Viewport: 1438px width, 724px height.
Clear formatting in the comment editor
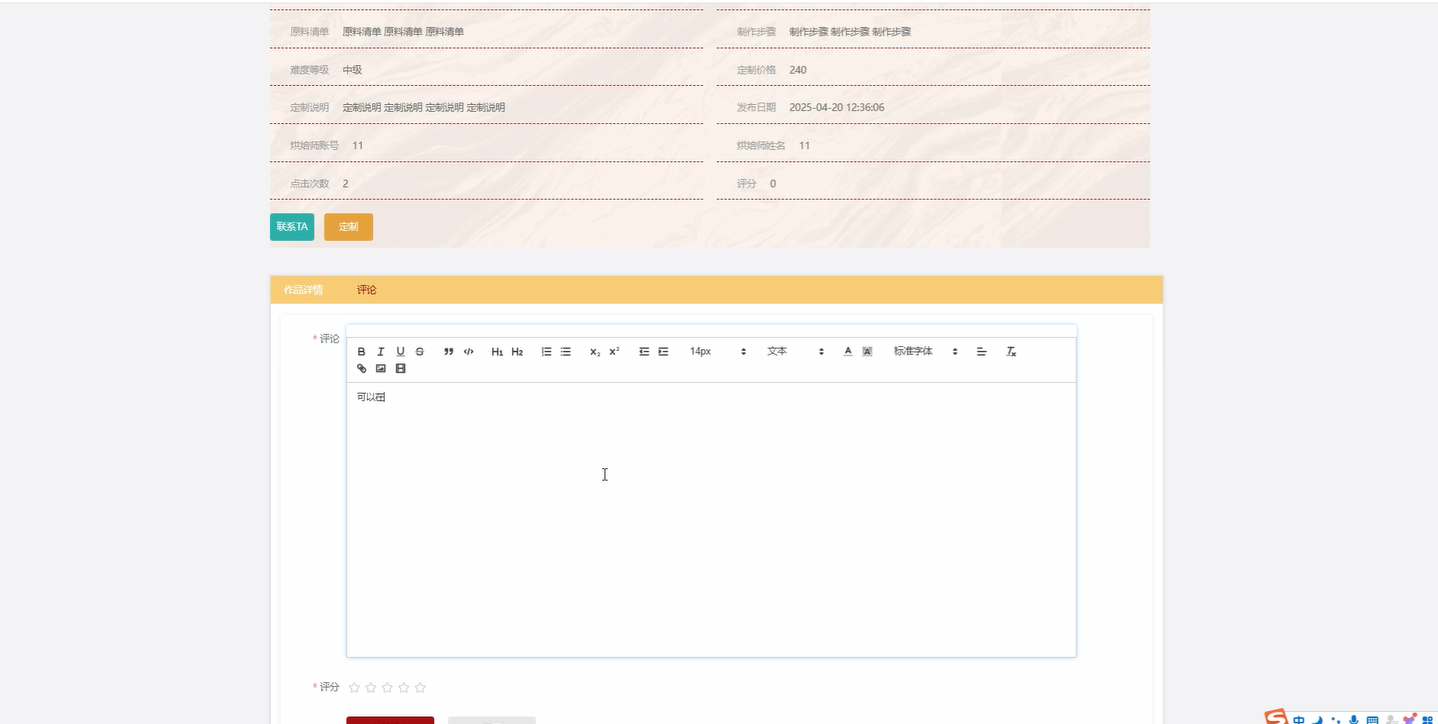tap(1011, 352)
